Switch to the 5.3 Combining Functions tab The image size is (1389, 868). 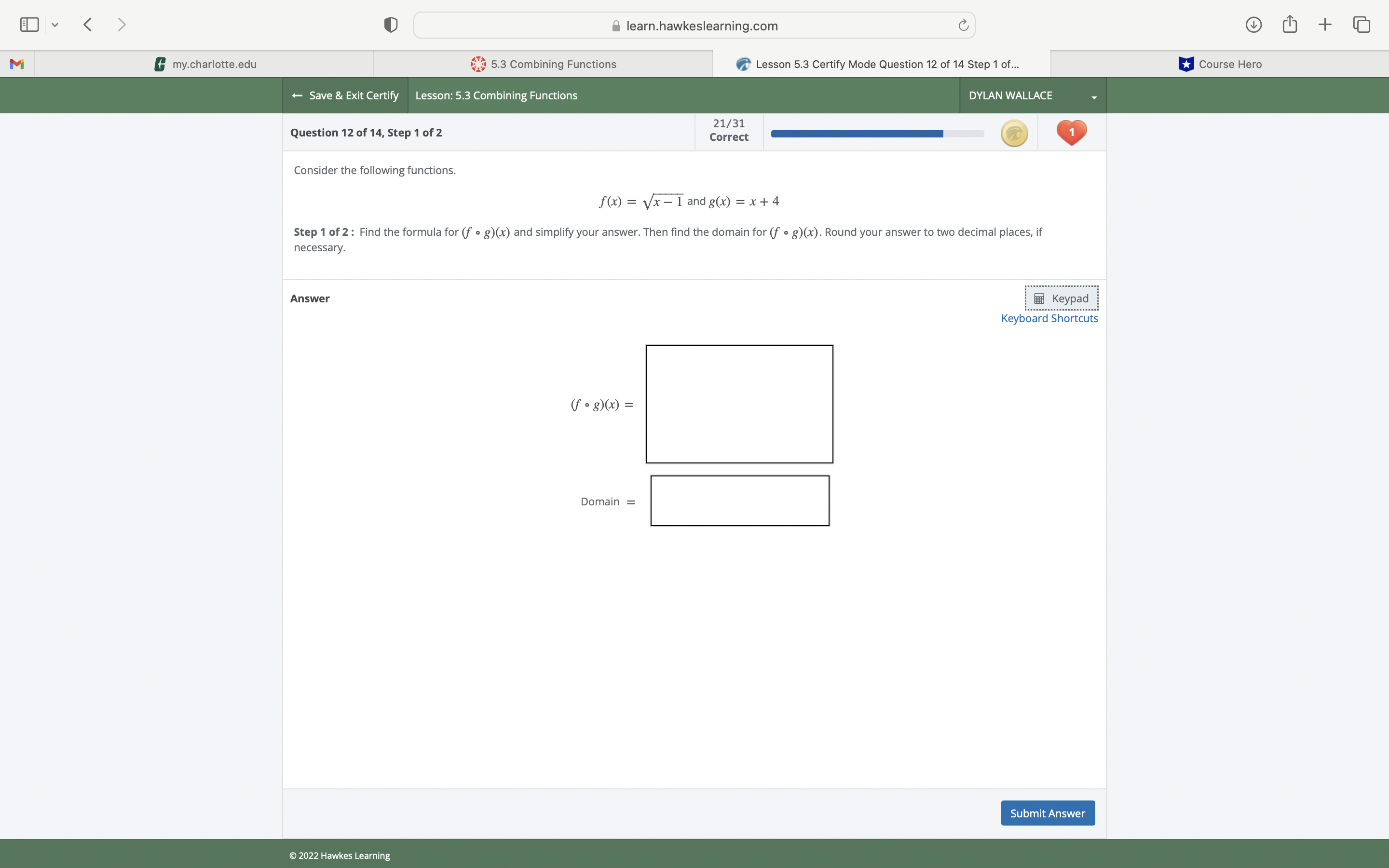click(543, 64)
